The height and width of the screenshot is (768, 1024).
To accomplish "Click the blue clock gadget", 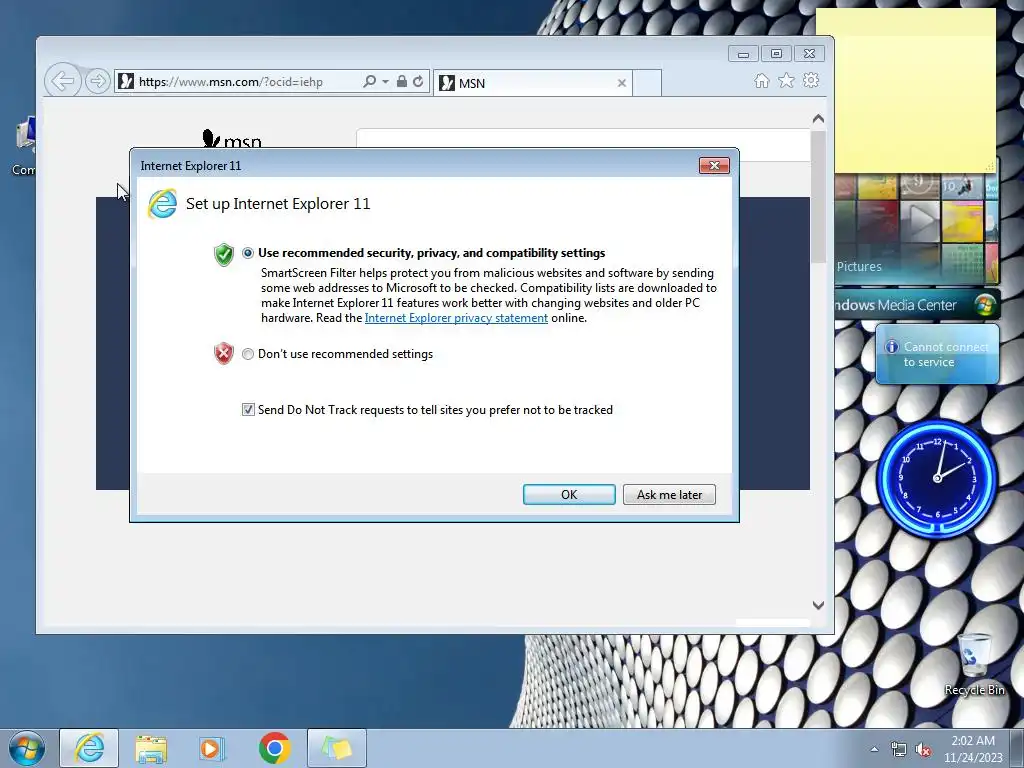I will [x=937, y=479].
